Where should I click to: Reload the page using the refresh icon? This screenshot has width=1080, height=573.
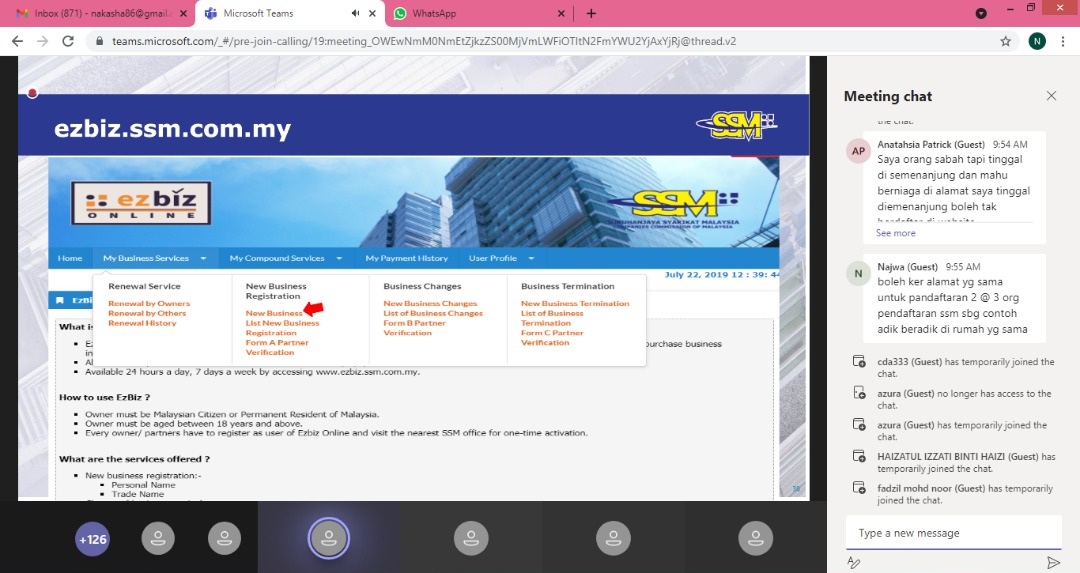68,41
